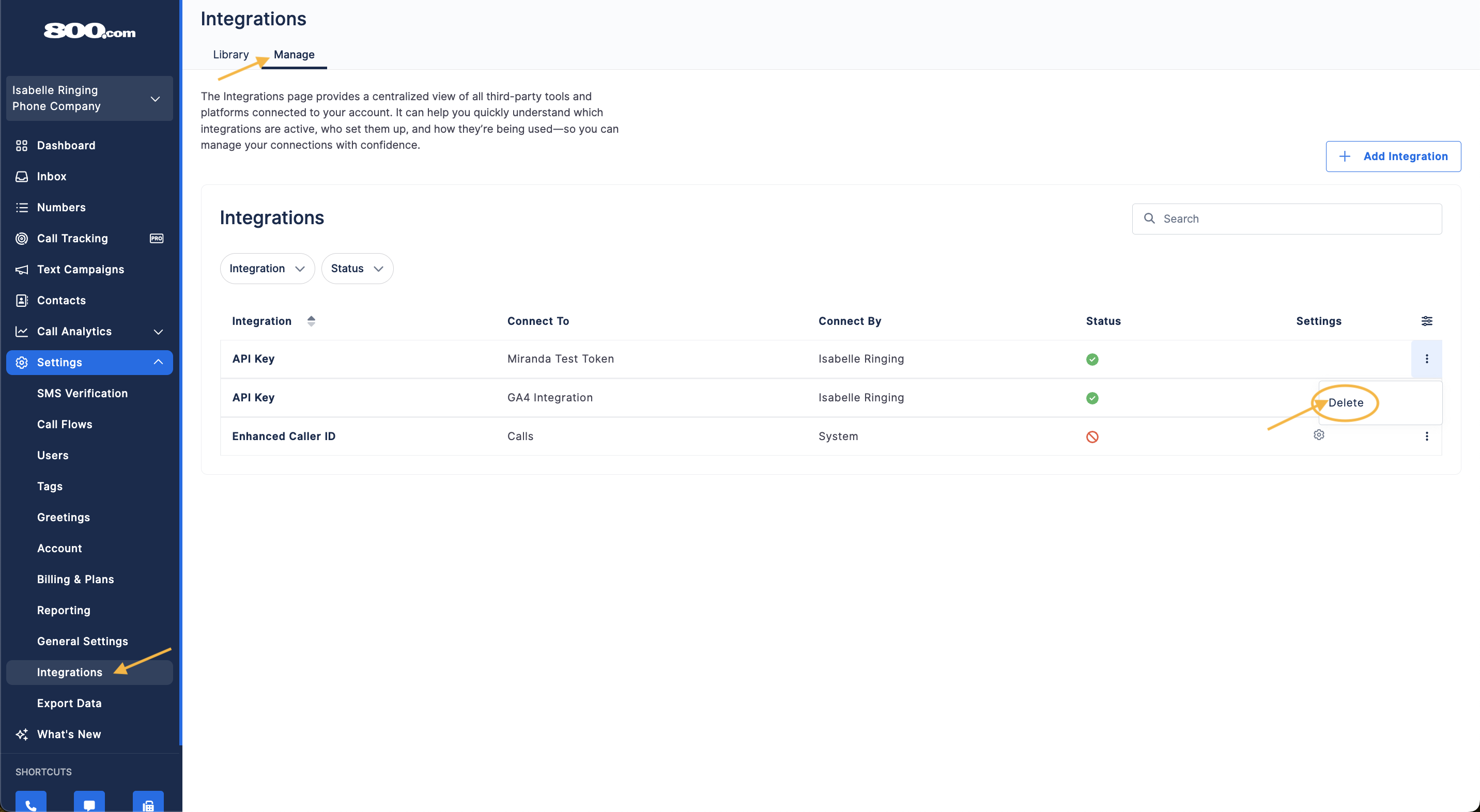Click the Connect To column header

coord(538,321)
